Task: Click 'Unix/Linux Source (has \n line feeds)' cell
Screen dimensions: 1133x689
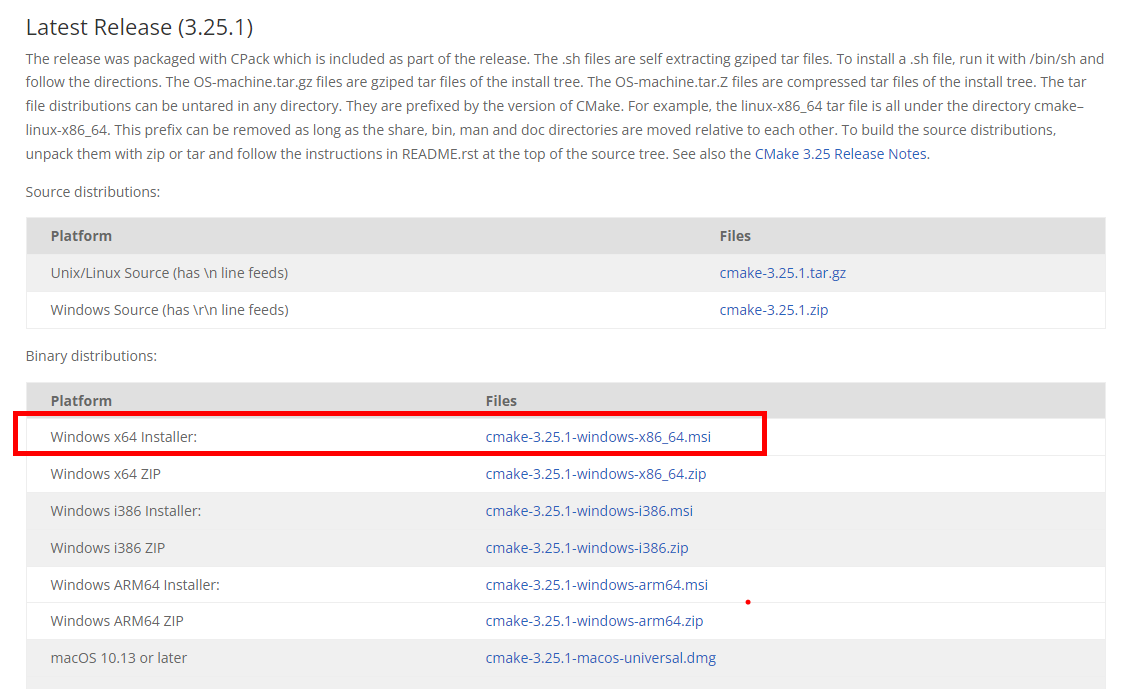Action: tap(169, 273)
